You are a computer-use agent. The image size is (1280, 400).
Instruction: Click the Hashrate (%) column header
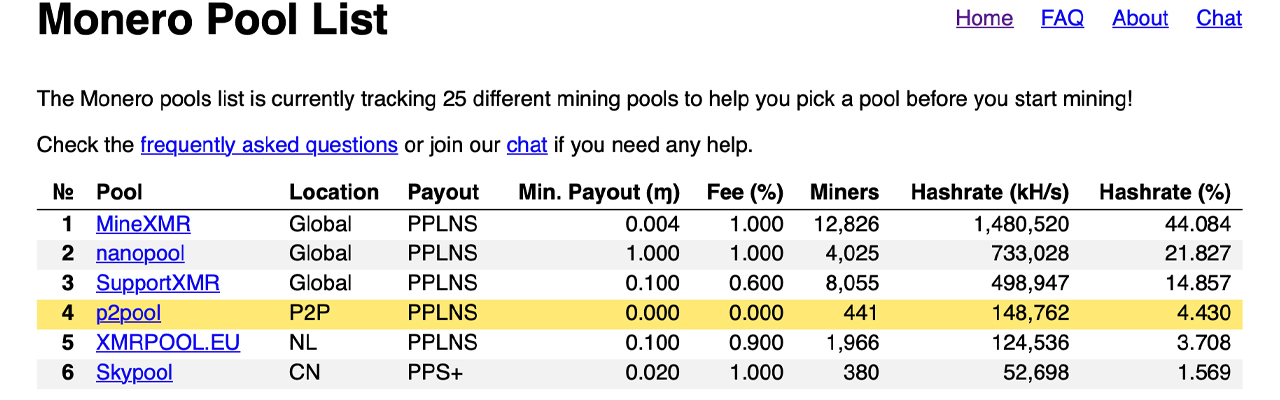tap(1165, 193)
